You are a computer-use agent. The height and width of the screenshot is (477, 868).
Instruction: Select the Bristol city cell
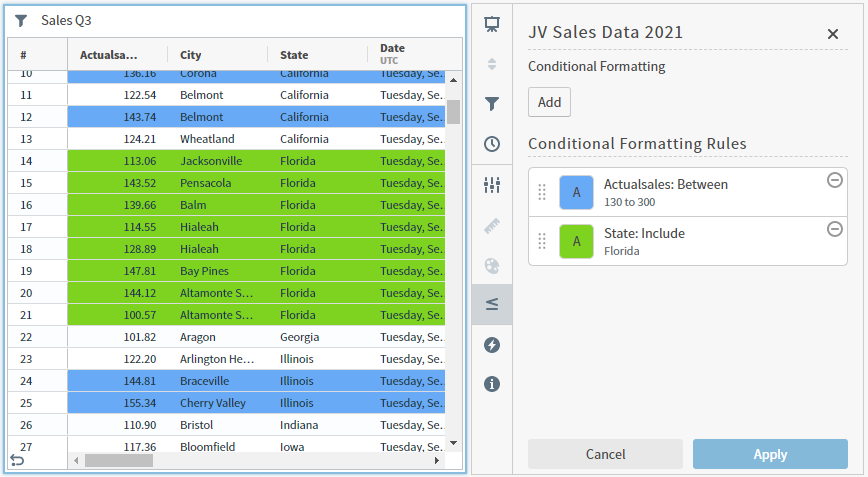click(218, 425)
